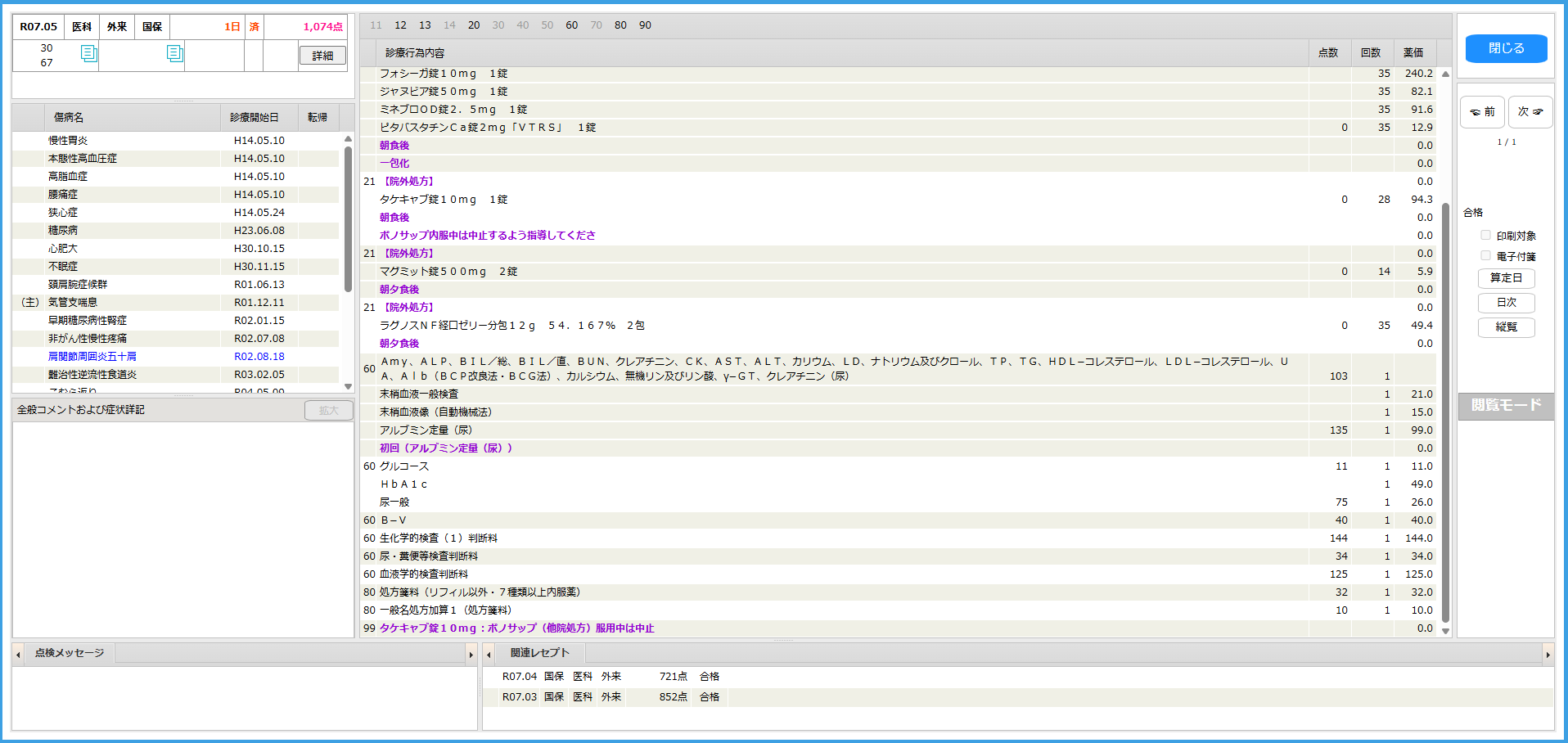Select the 難治性逆流性食道炎 row

point(176,375)
